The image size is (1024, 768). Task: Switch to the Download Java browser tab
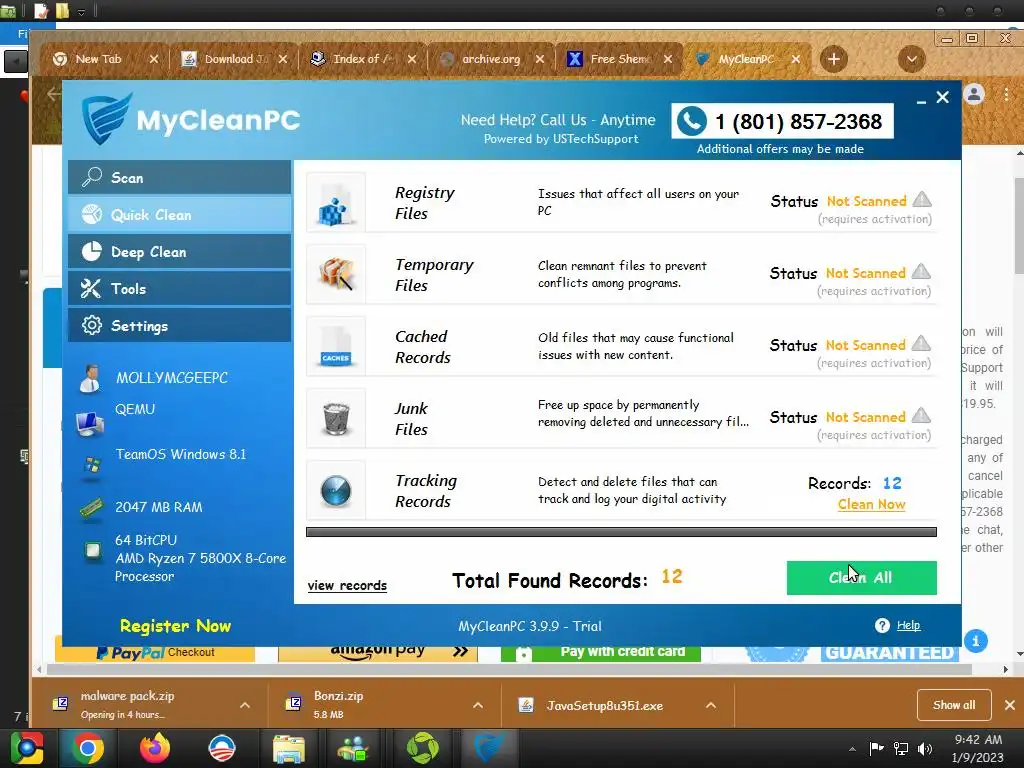click(235, 59)
